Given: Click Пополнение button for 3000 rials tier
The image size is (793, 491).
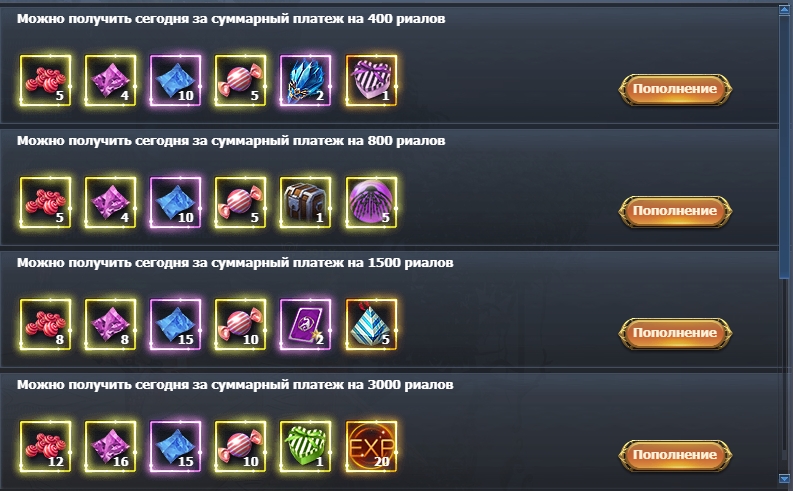Looking at the screenshot, I should point(675,455).
